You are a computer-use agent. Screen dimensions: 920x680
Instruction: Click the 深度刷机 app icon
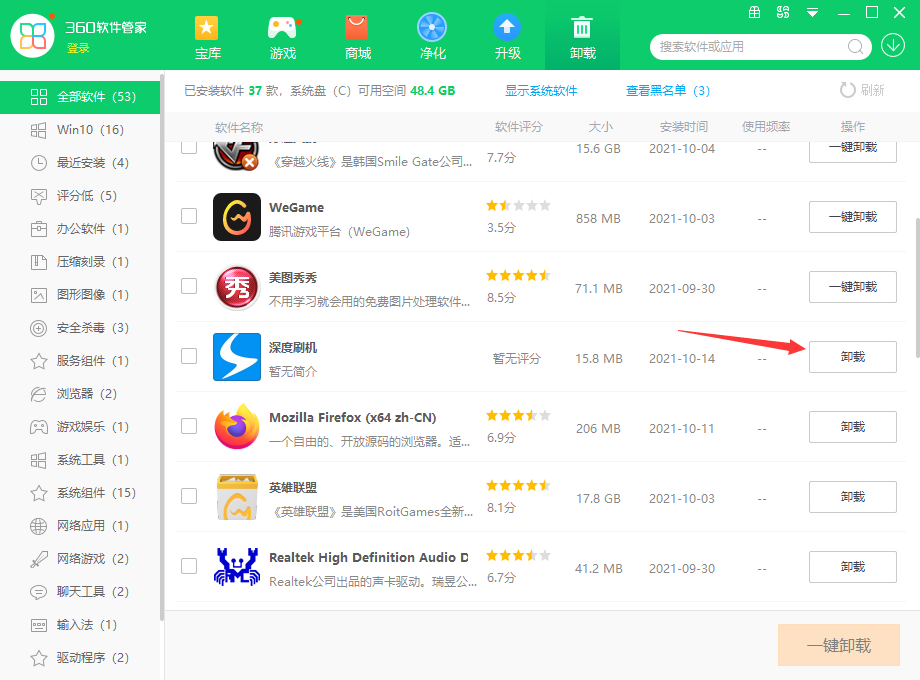click(236, 357)
